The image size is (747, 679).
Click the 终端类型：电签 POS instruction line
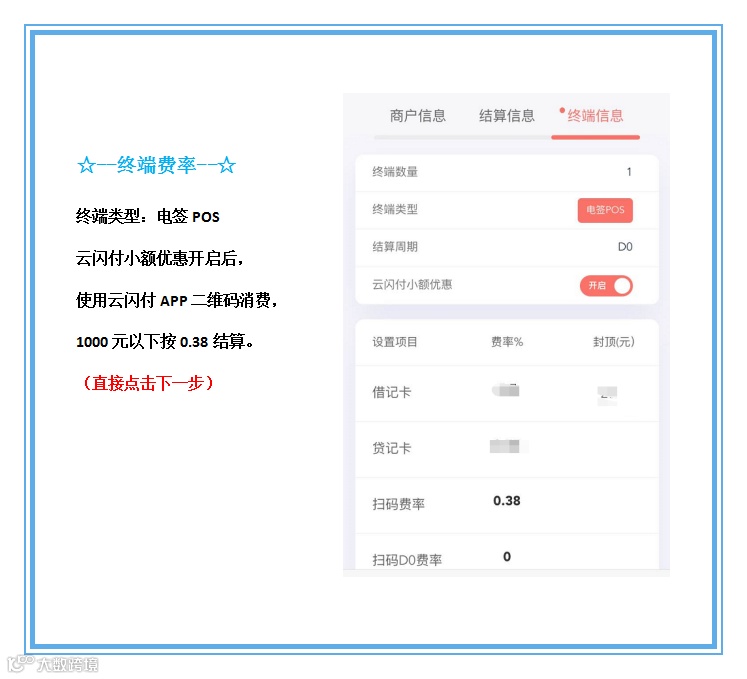tap(148, 216)
